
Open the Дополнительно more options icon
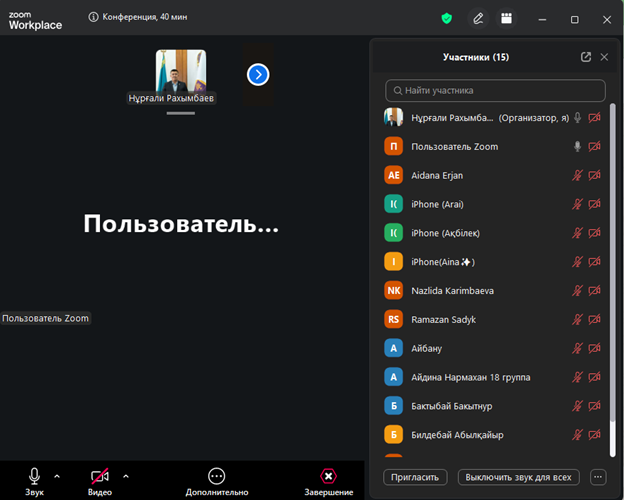tap(216, 476)
